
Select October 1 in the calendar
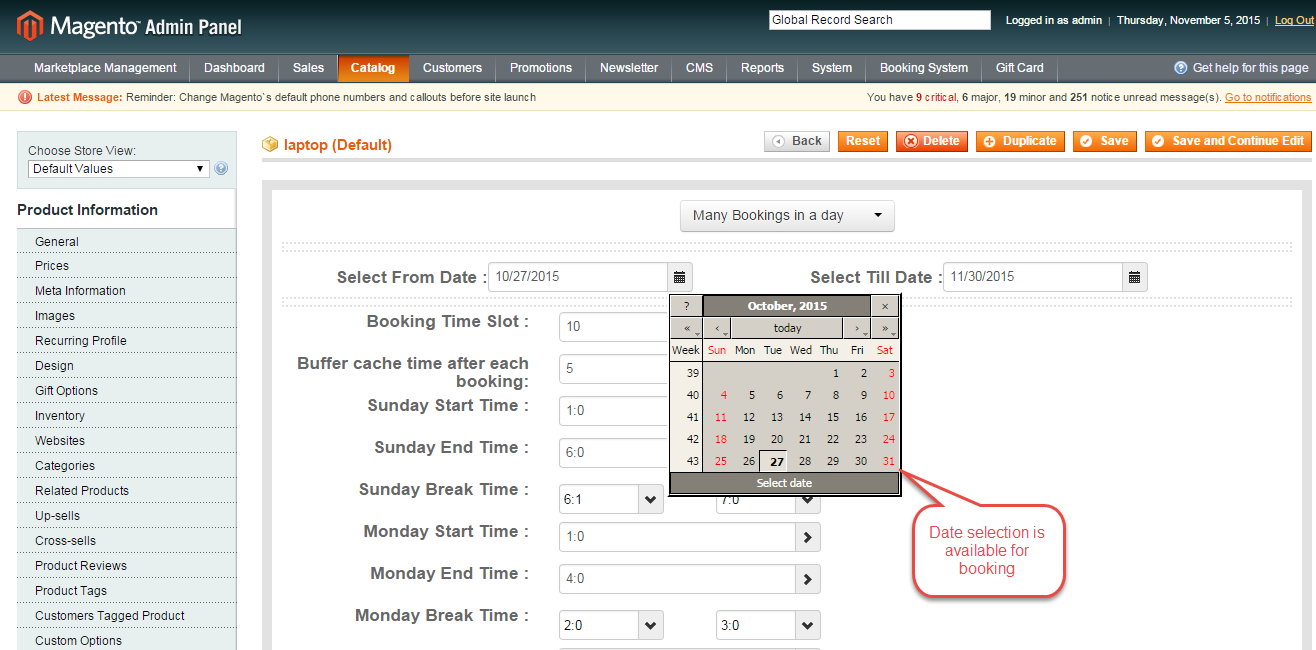coord(830,373)
